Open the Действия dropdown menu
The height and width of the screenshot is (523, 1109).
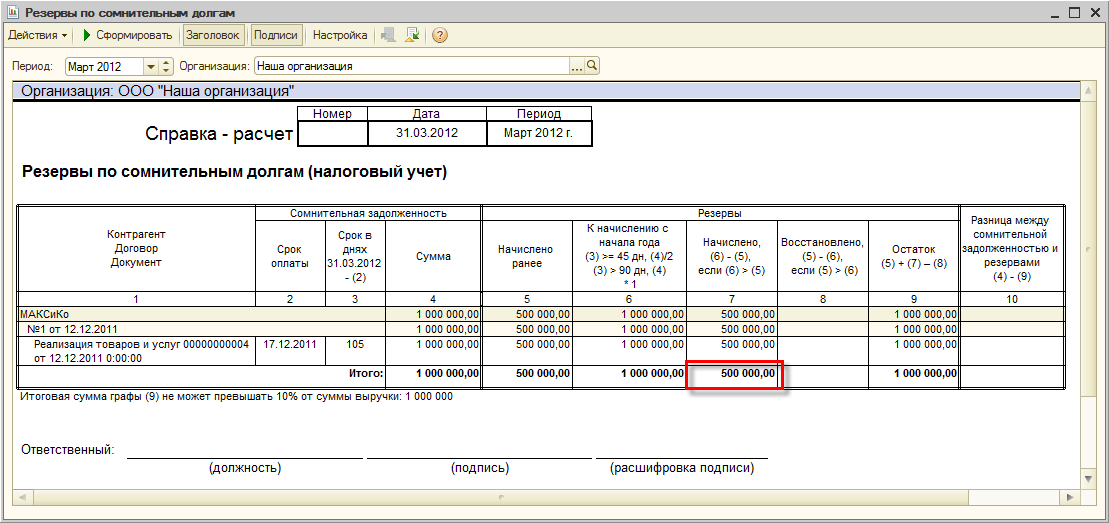[37, 35]
